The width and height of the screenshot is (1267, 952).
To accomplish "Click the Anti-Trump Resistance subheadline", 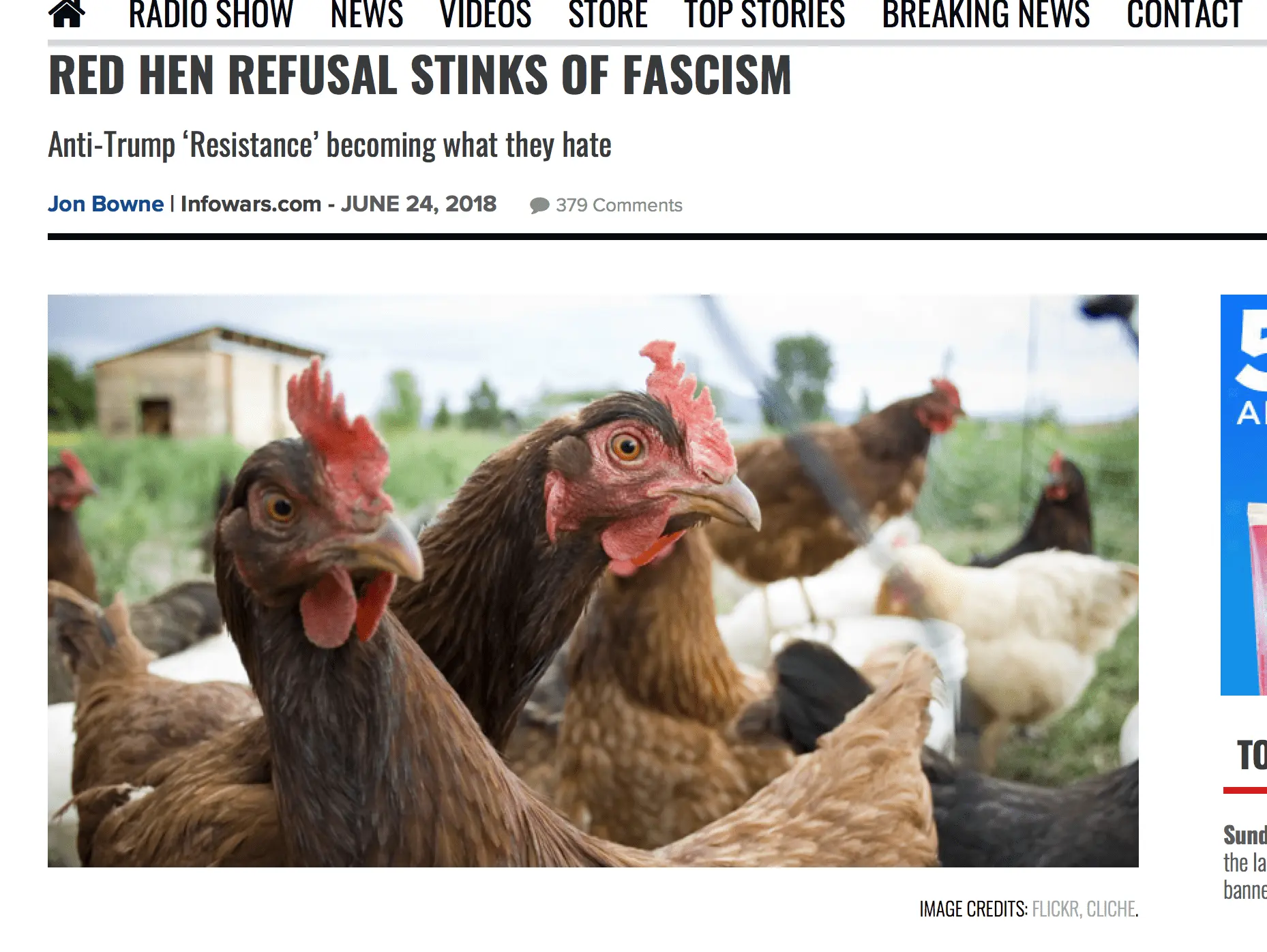I will tap(329, 145).
